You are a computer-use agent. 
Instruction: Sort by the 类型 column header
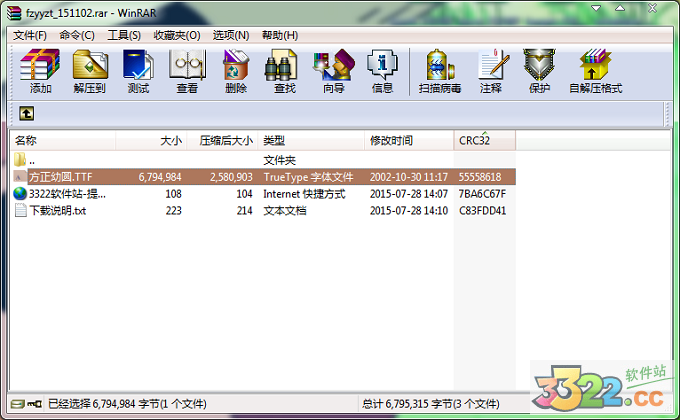tap(311, 141)
